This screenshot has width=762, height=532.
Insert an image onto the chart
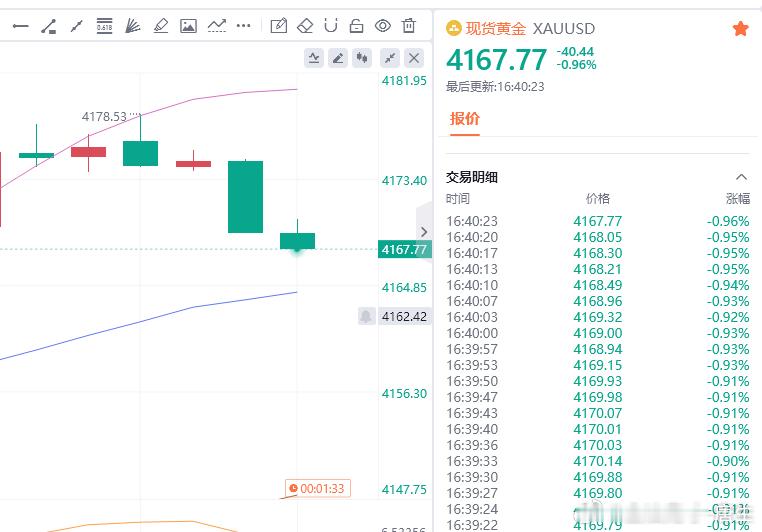[x=188, y=25]
